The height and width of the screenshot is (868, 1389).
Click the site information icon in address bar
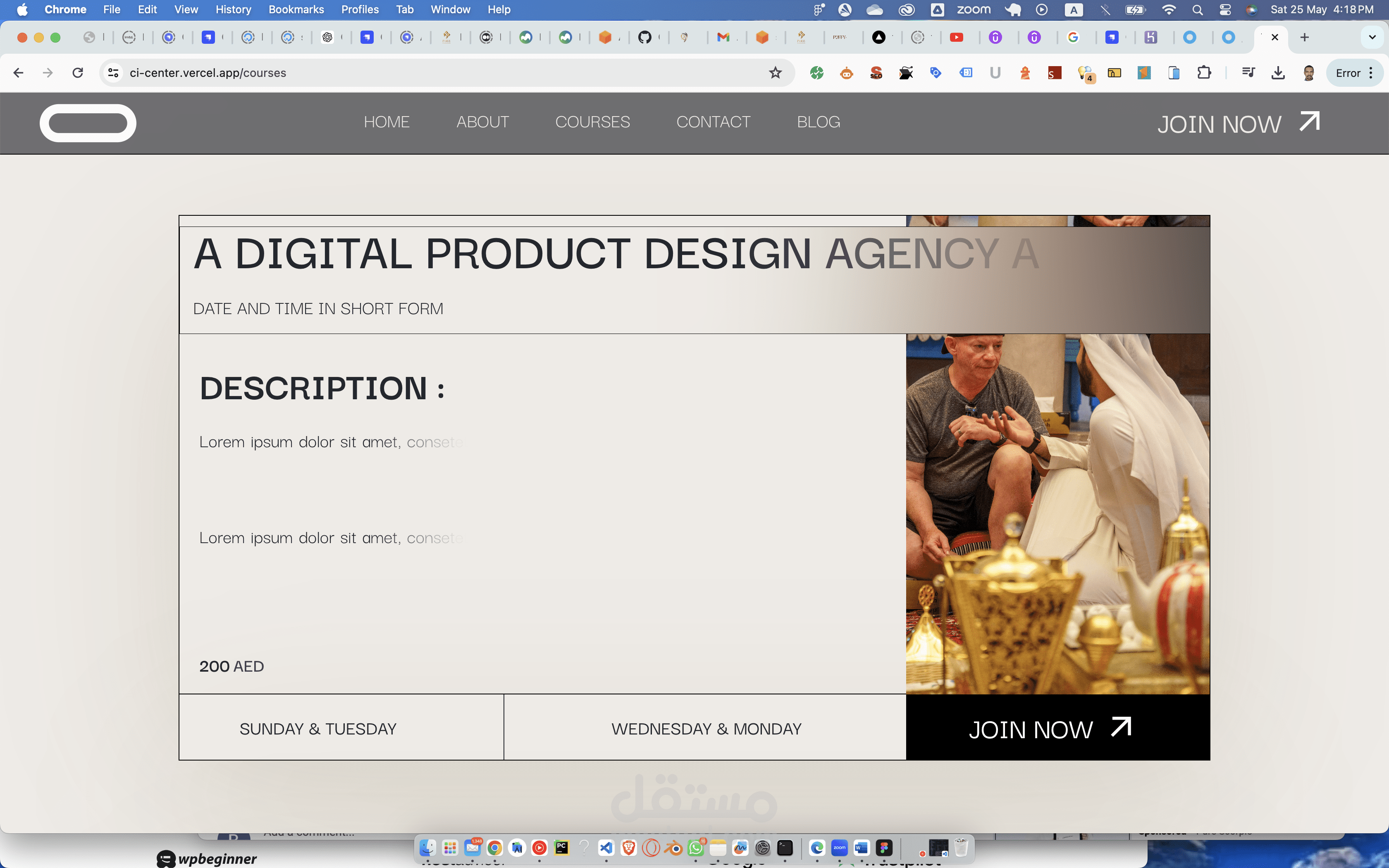tap(114, 73)
